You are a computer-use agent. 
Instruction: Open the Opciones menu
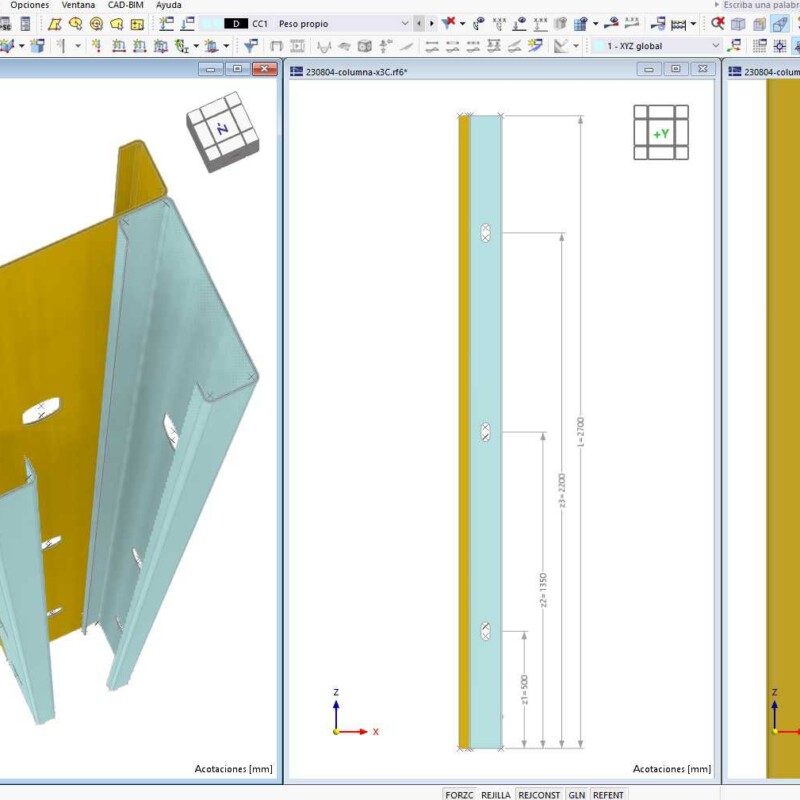pos(30,5)
